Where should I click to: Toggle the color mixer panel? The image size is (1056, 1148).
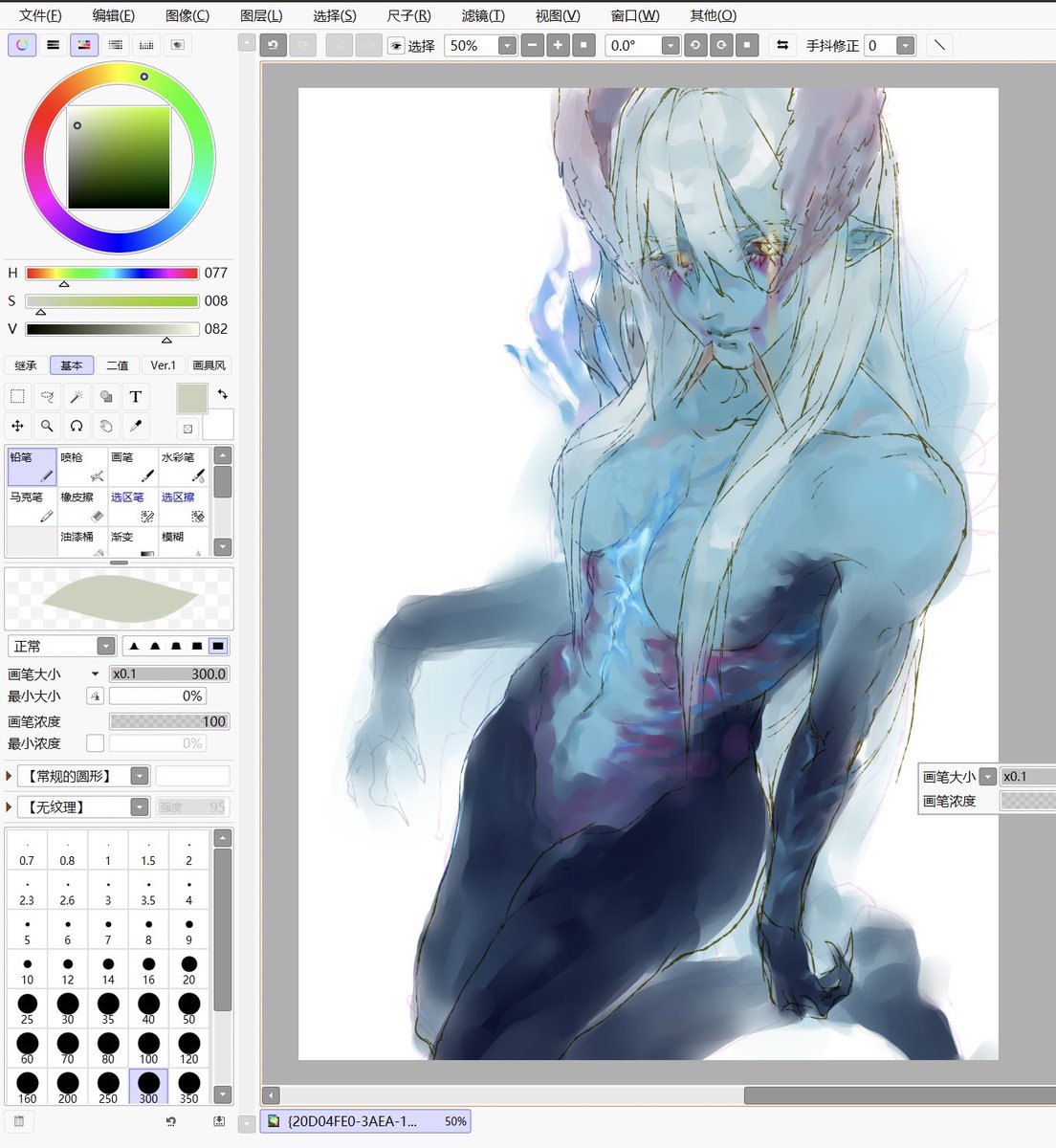click(115, 44)
